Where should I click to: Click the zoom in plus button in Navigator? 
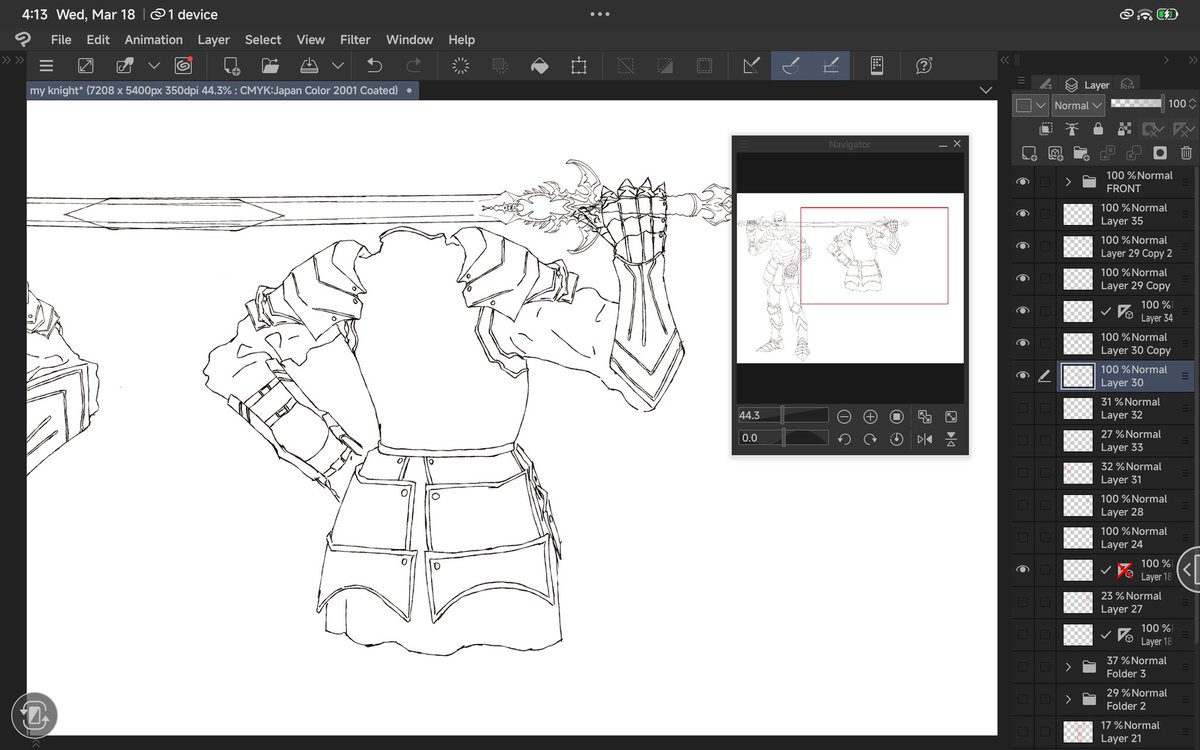tap(870, 416)
